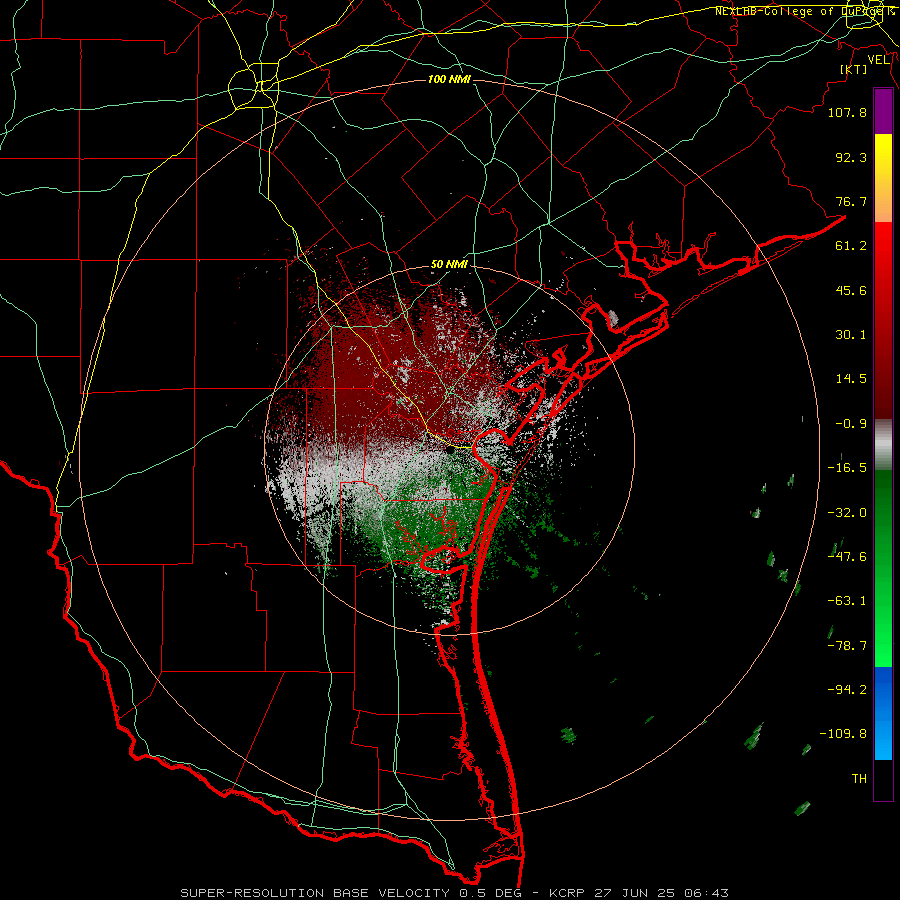Screen dimensions: 900x900
Task: Click the VEL legend title
Action: coord(878,60)
